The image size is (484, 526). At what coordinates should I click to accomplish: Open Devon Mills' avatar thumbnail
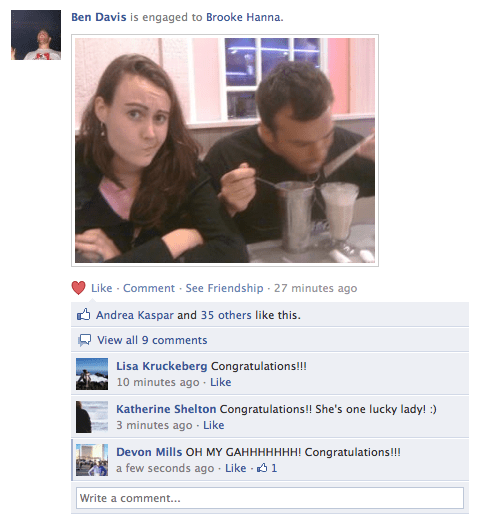(x=92, y=460)
